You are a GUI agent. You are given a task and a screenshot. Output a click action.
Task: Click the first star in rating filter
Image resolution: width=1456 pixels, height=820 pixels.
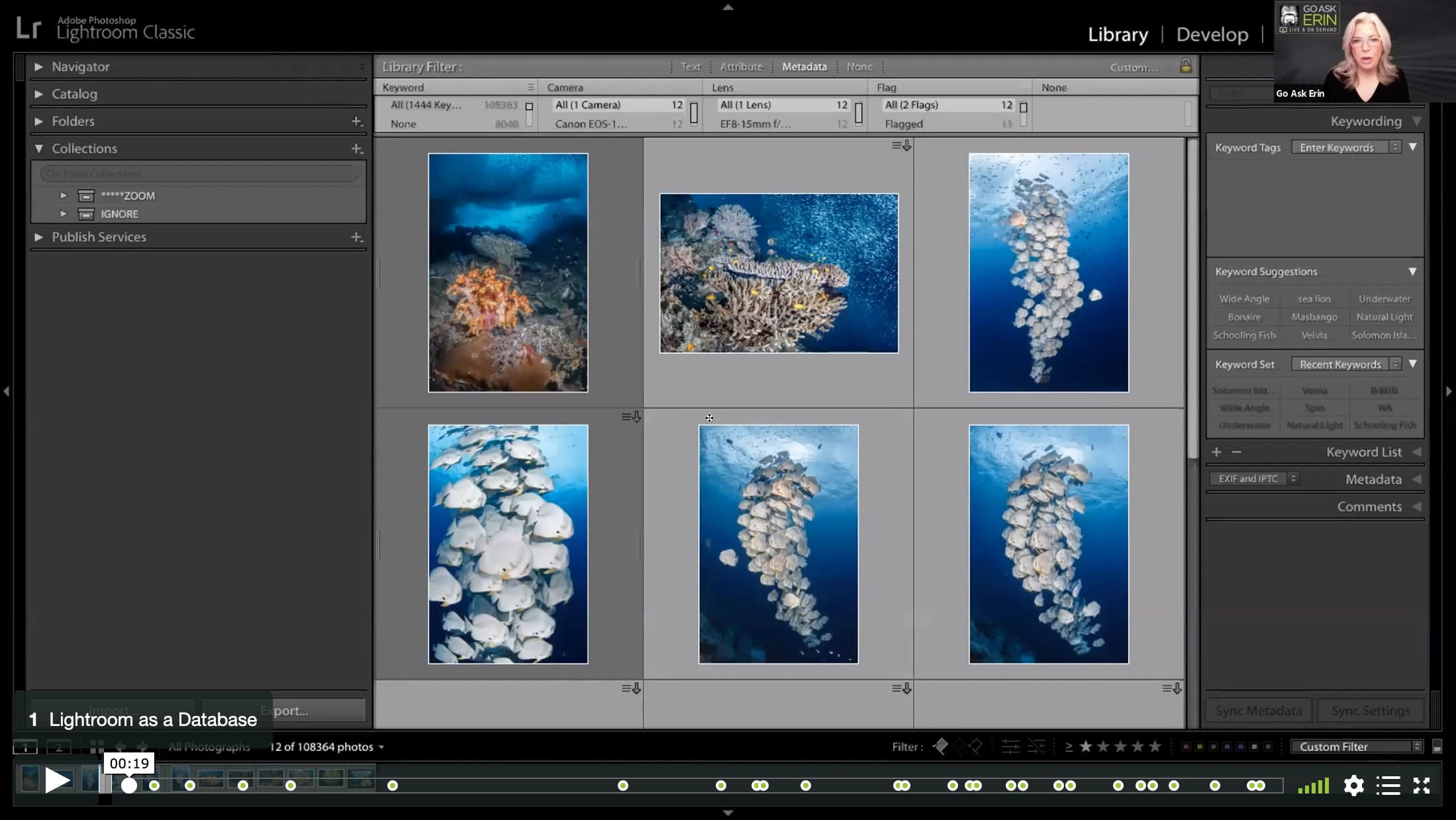click(1086, 746)
